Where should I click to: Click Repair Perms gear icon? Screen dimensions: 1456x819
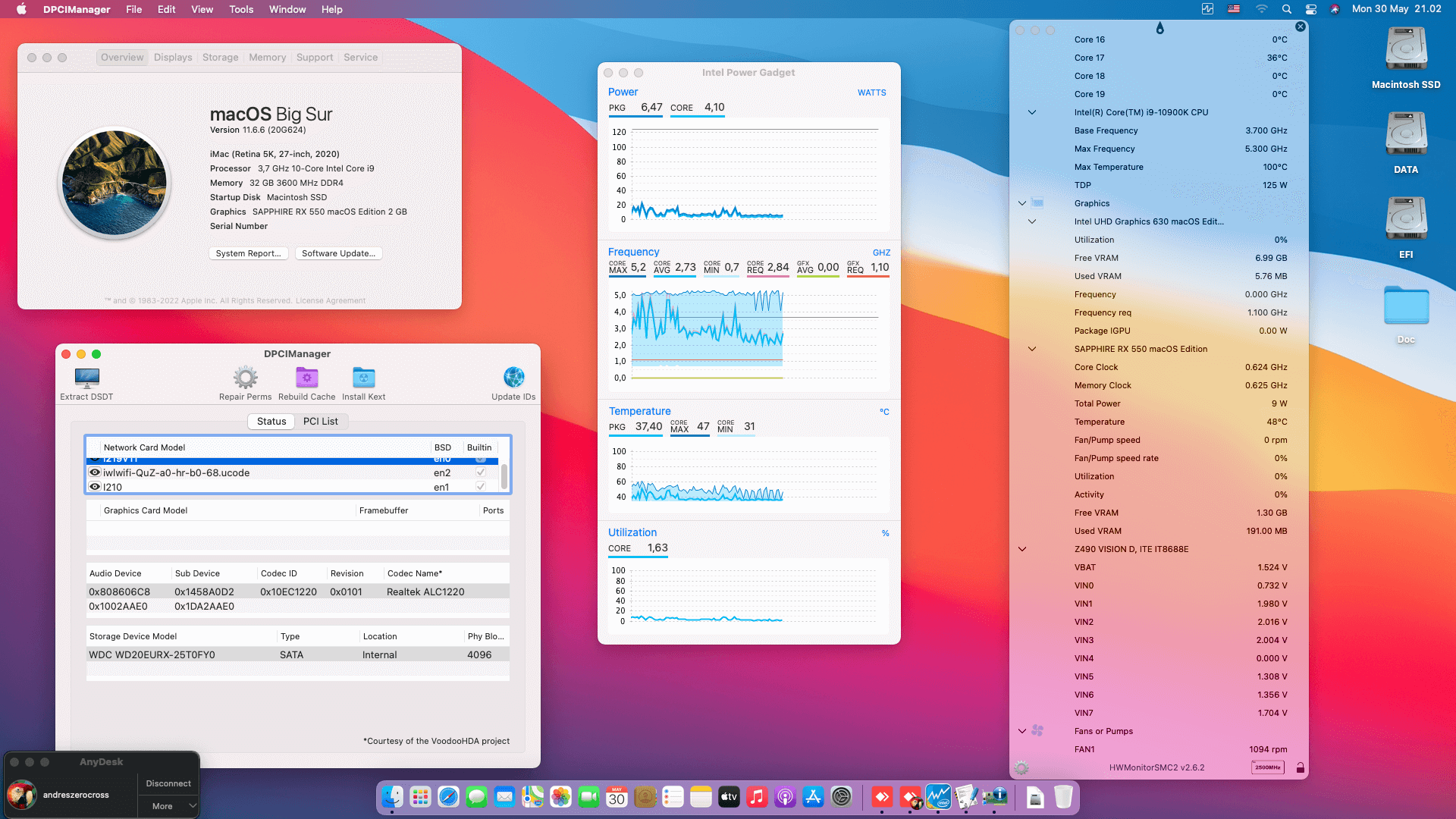coord(245,378)
